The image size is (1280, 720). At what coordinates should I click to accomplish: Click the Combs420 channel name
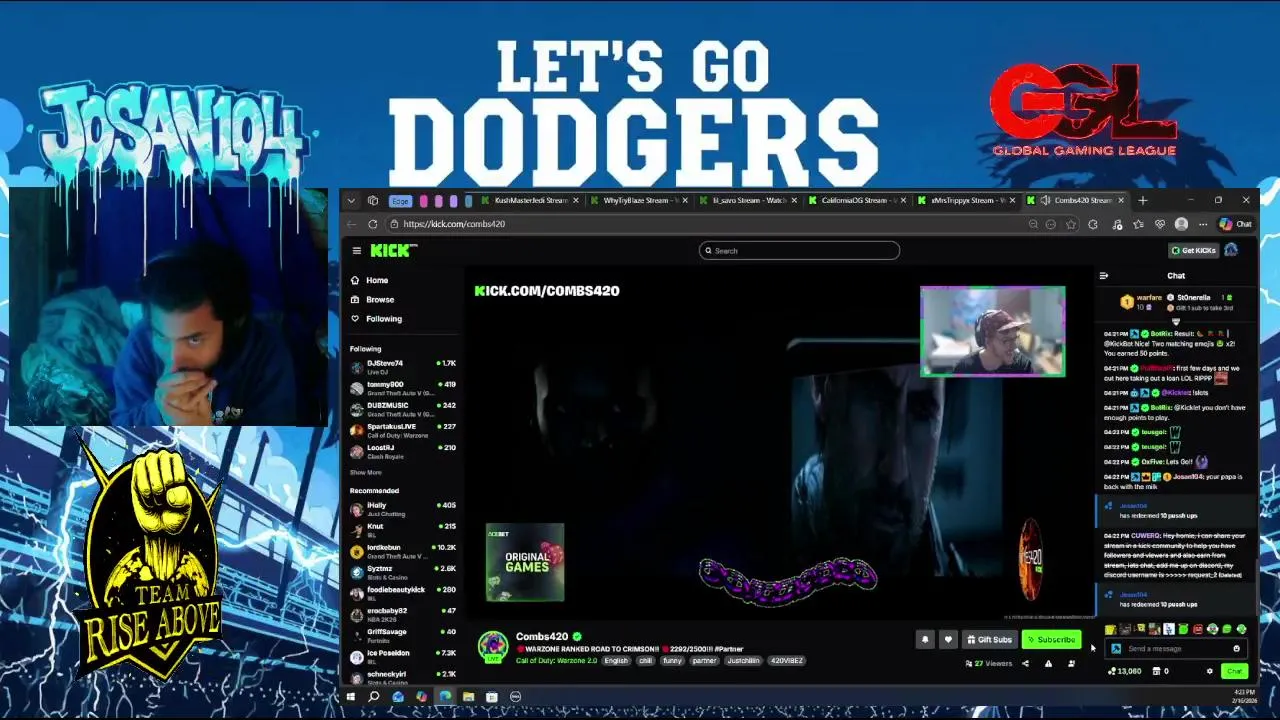542,636
